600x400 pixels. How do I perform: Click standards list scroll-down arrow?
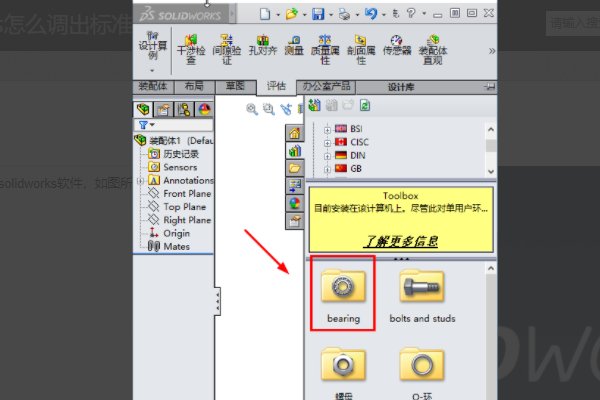[491, 171]
